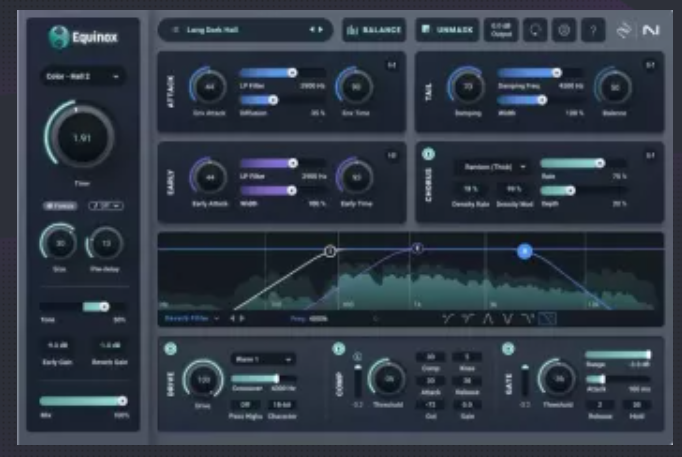Select the highlighted last filter shape icon
Image resolution: width=682 pixels, height=457 pixels.
(548, 319)
